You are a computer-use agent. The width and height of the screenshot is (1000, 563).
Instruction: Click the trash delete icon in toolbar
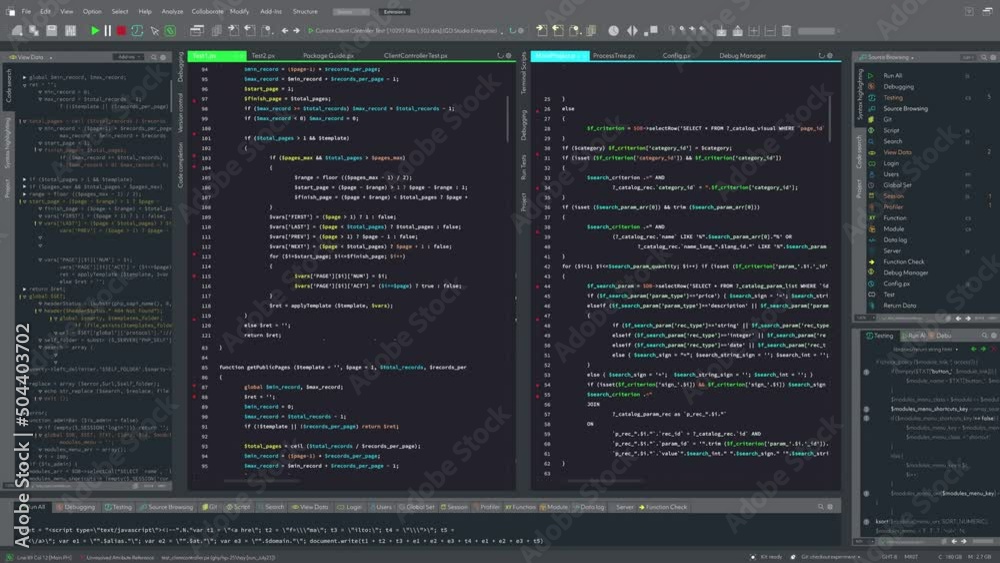786,30
